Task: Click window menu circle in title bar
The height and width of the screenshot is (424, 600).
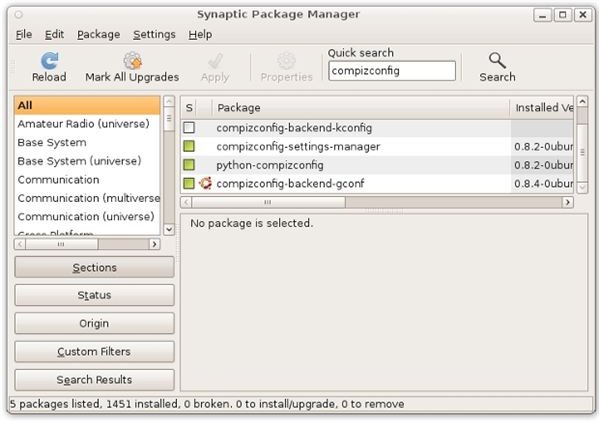Action: [19, 15]
